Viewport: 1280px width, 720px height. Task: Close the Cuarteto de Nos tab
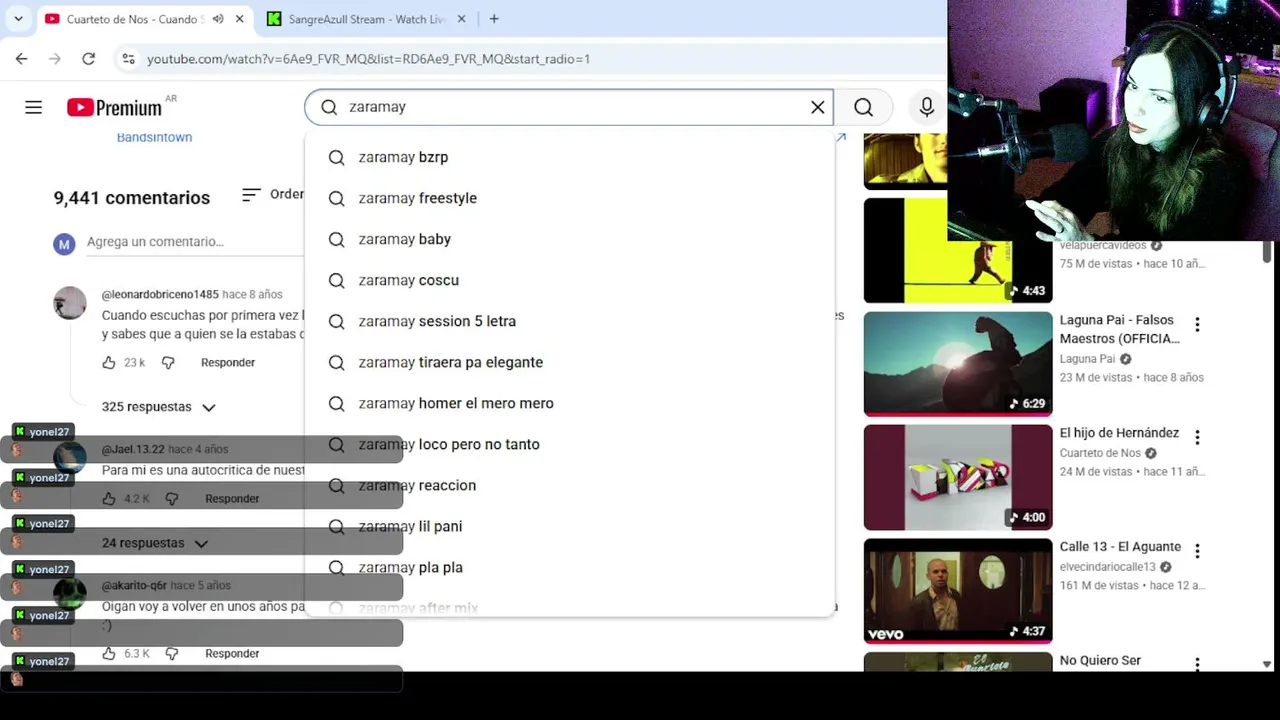coord(240,19)
